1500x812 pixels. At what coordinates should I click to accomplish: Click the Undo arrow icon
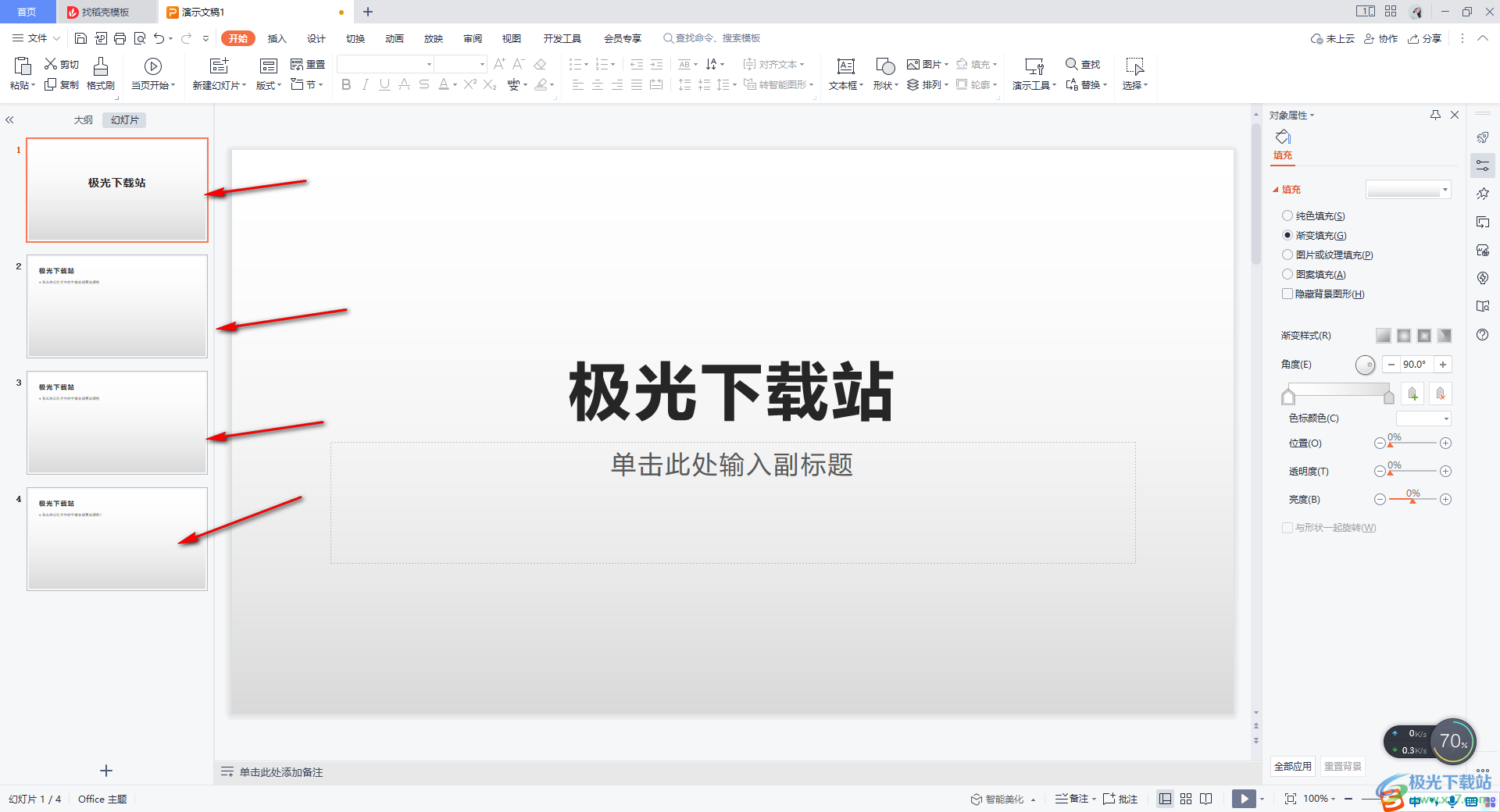tap(159, 38)
